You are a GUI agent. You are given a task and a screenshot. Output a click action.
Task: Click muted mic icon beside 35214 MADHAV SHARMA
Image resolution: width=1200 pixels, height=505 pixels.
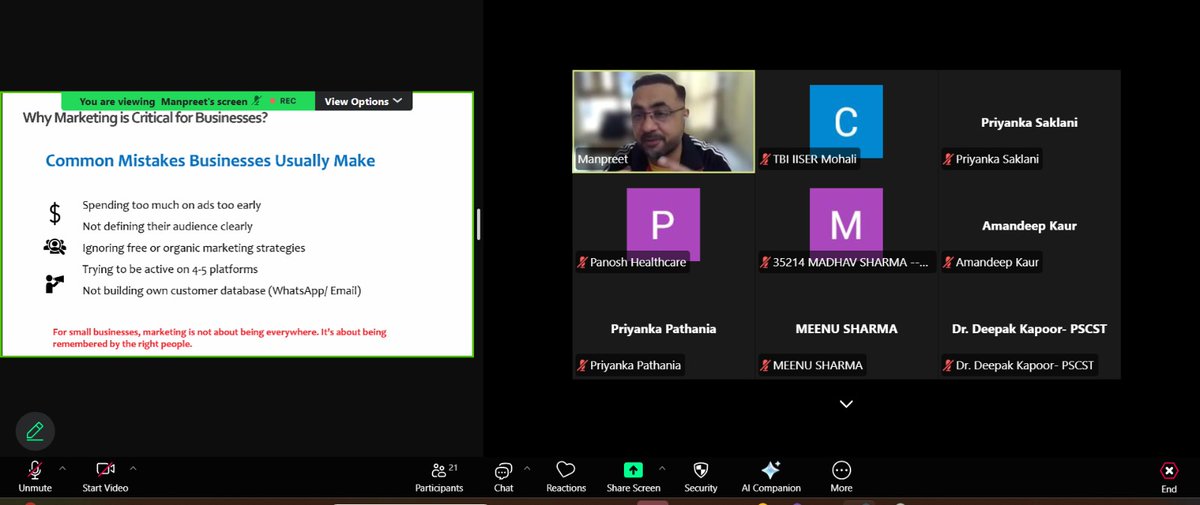[x=765, y=262]
